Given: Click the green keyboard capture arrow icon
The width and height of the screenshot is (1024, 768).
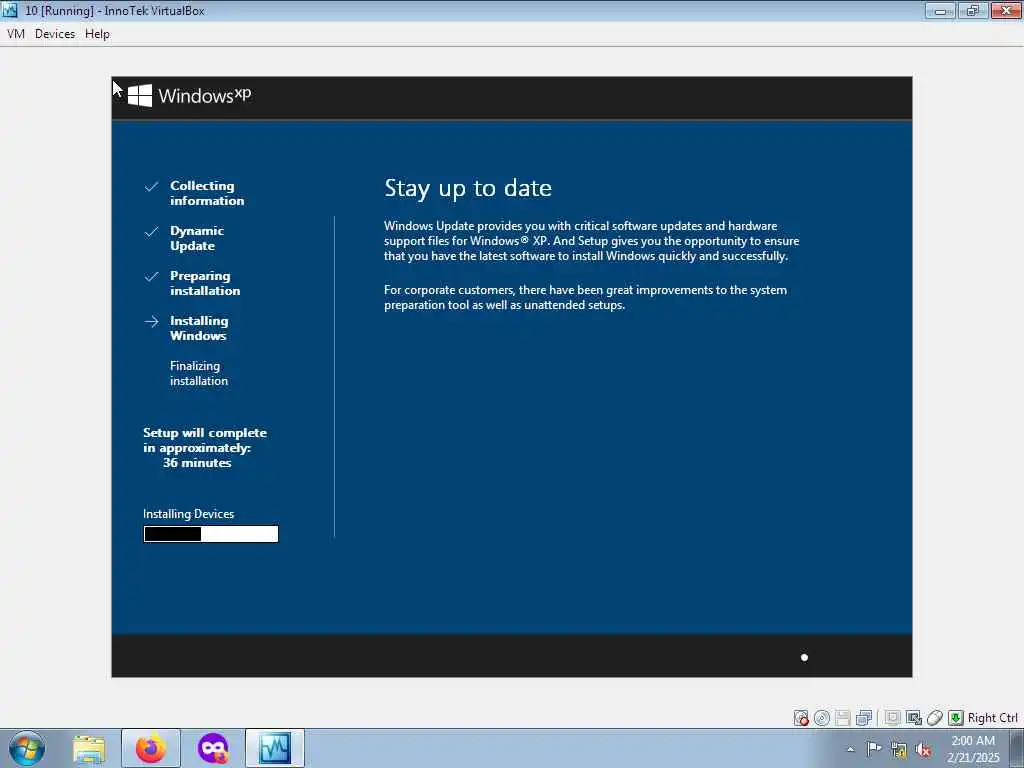Looking at the screenshot, I should (956, 718).
